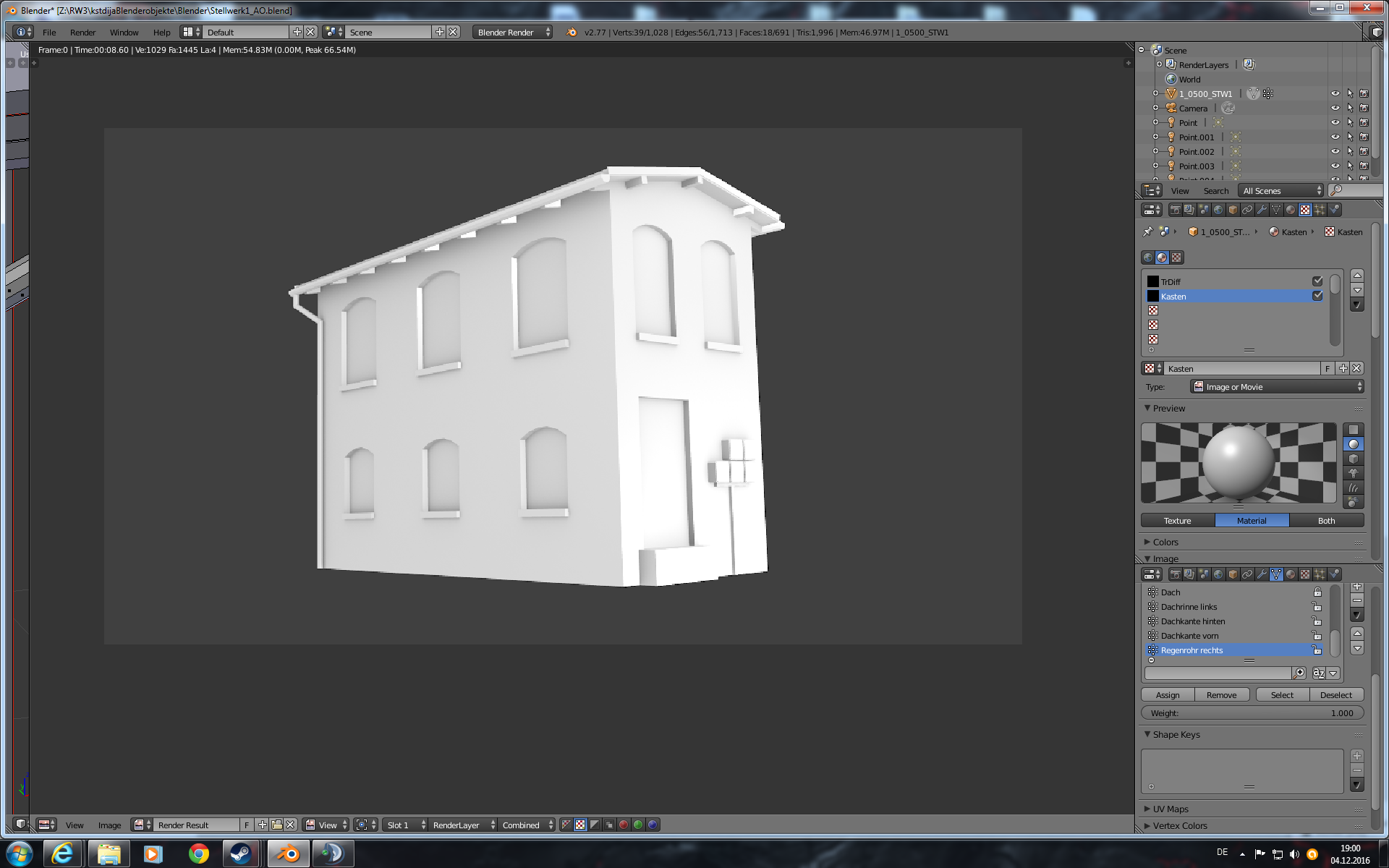Click red channel display button
1389x868 pixels.
[x=624, y=825]
